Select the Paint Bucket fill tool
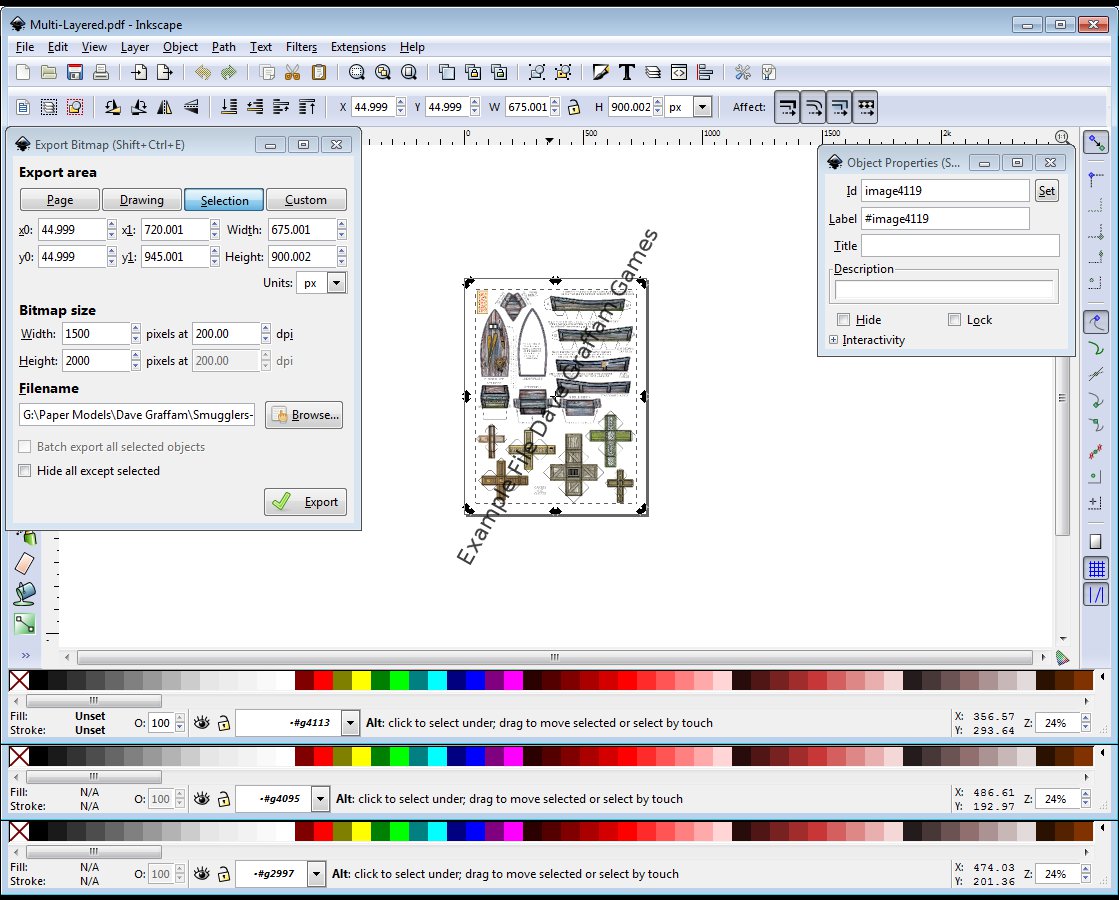The height and width of the screenshot is (900, 1119). [24, 593]
